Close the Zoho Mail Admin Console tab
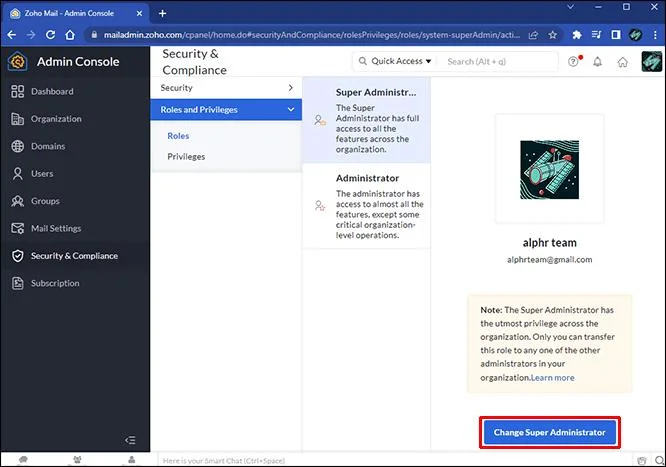This screenshot has width=666, height=467. (x=139, y=14)
